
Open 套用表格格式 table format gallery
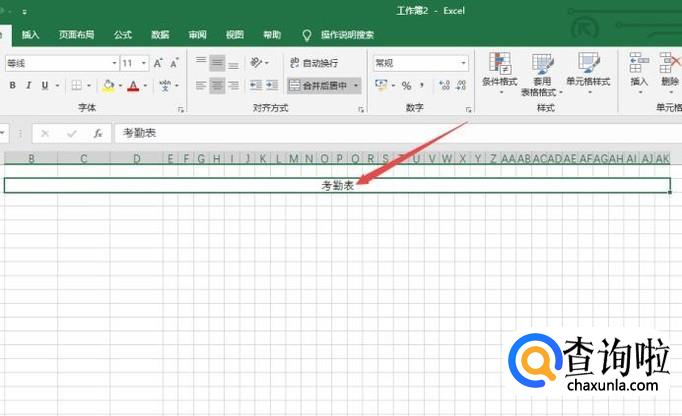[x=542, y=74]
